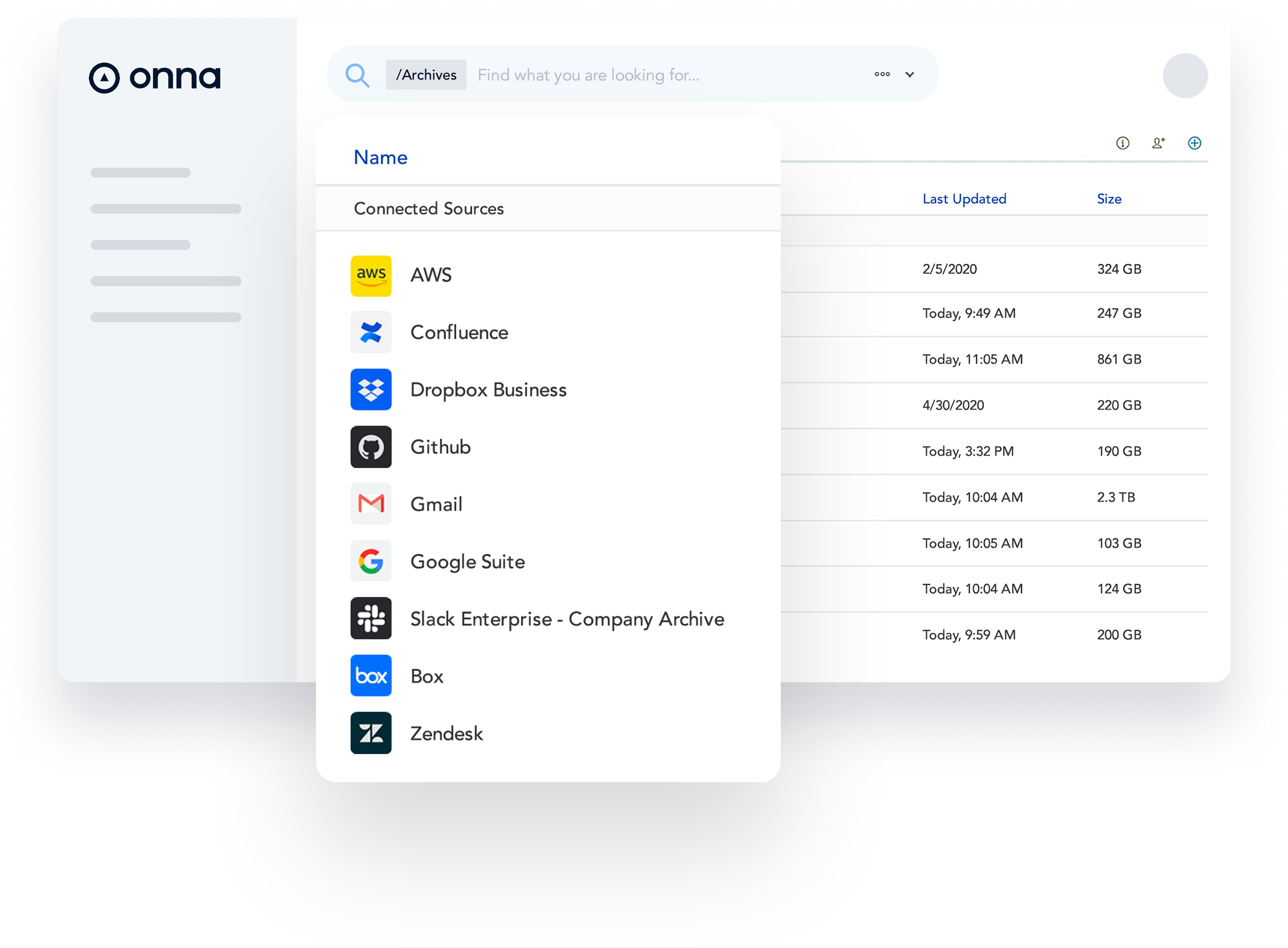
Task: Click the 124 GB size cell
Action: [1119, 589]
